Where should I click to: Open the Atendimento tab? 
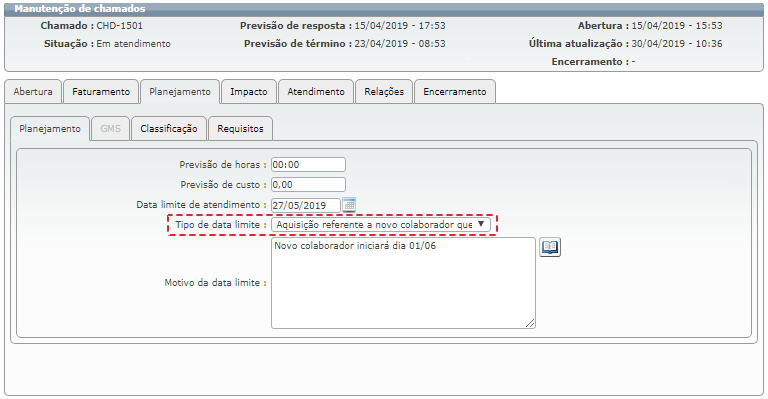click(316, 92)
